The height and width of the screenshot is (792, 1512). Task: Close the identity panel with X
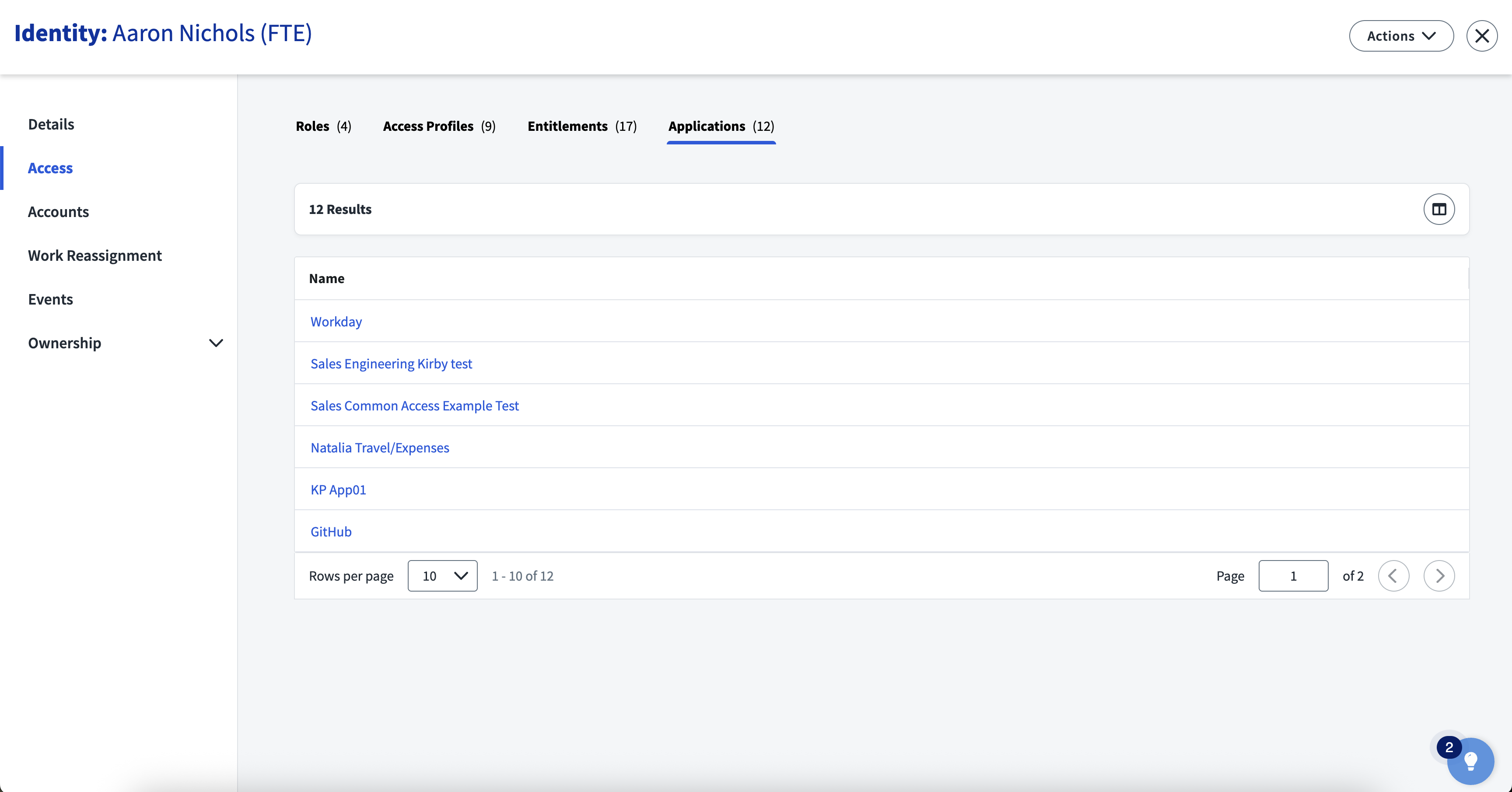point(1481,36)
